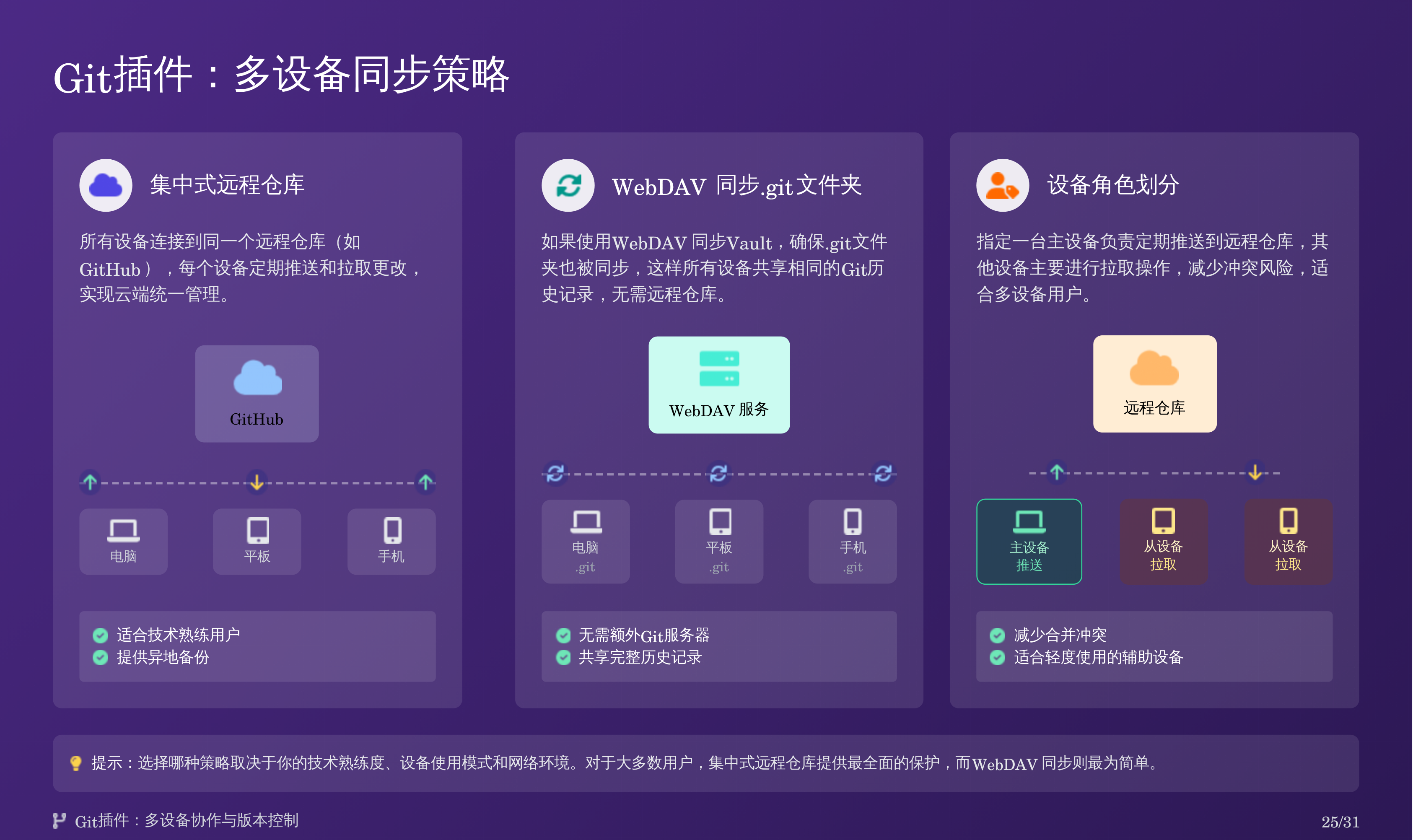Click the orange 远程仓库 cloud box
Viewport: 1413px width, 840px height.
coord(1154,384)
